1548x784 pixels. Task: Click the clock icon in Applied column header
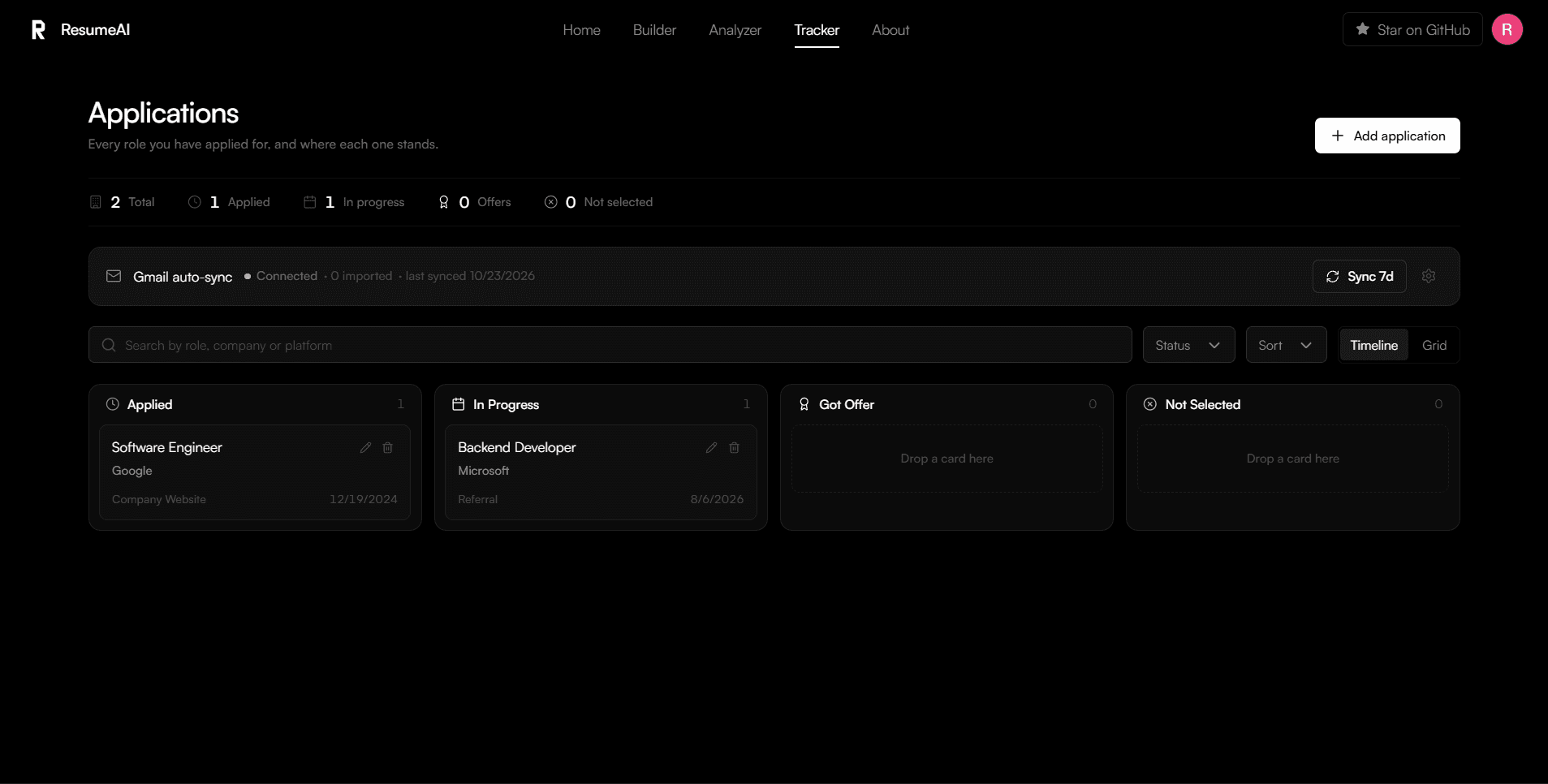113,404
